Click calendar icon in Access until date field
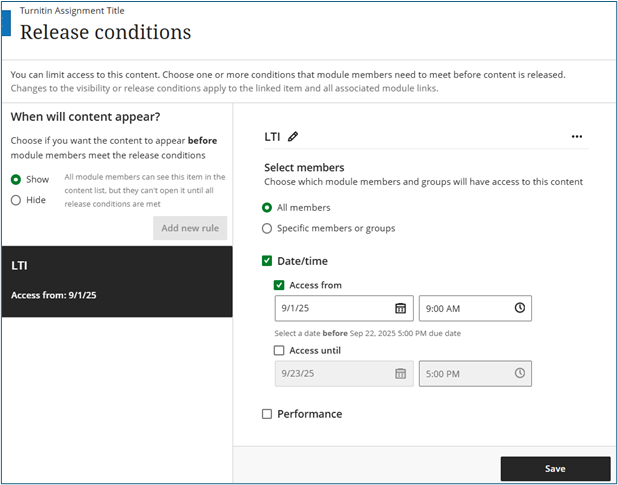 (x=400, y=373)
